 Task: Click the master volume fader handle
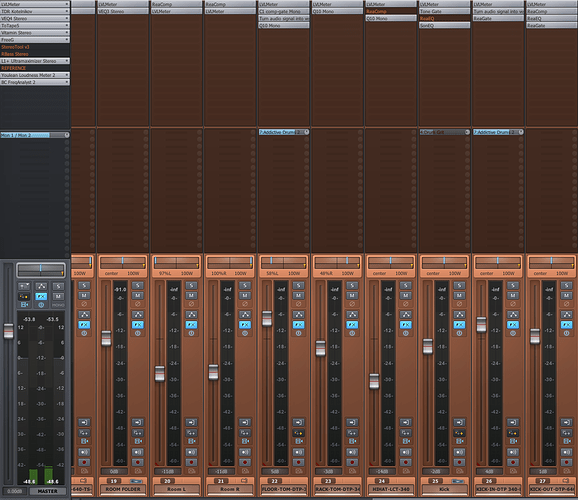[x=8, y=331]
